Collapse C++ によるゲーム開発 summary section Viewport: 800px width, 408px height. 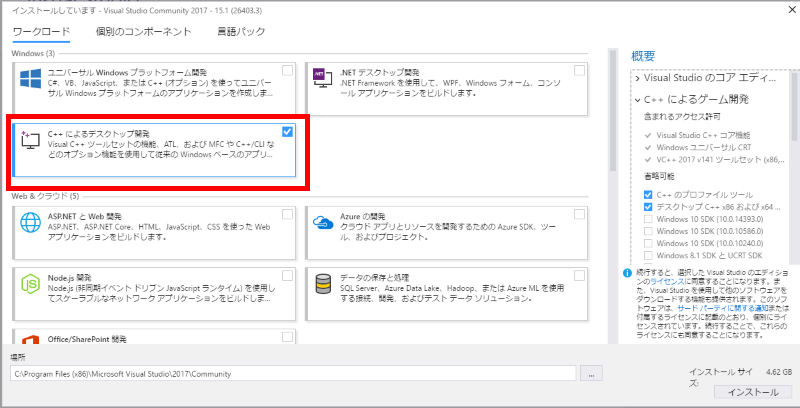click(638, 100)
